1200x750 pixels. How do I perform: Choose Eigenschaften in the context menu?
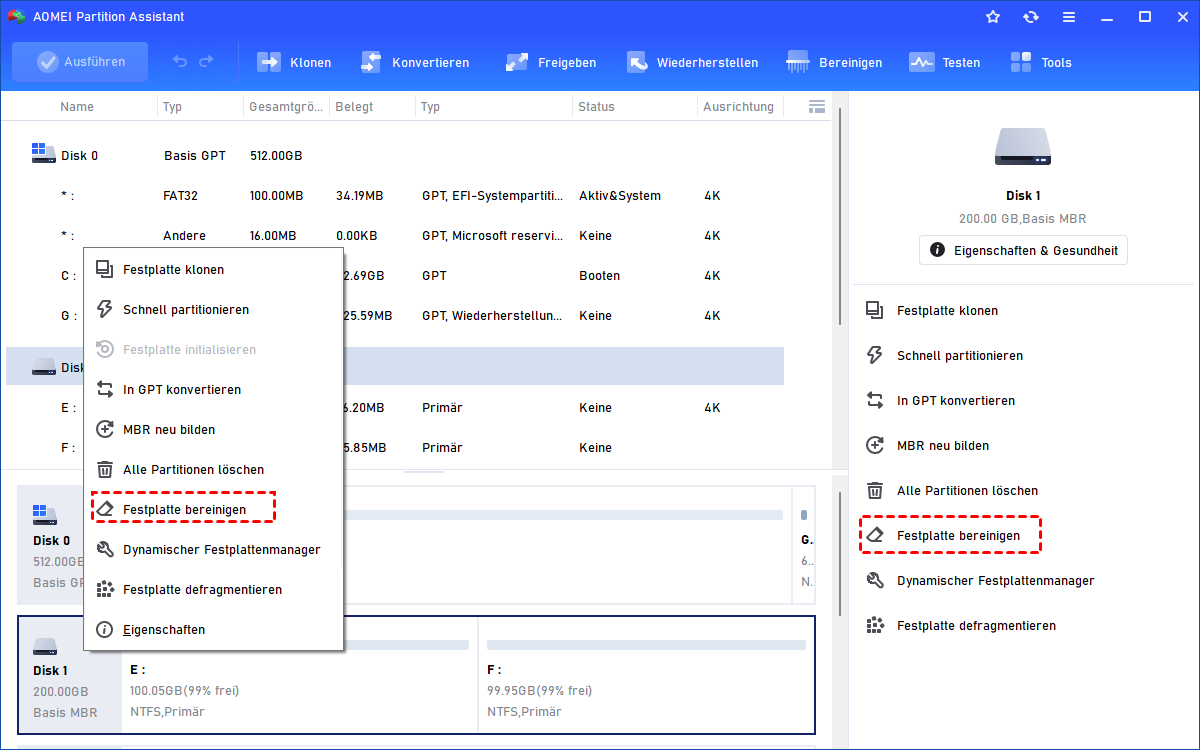tap(214, 630)
